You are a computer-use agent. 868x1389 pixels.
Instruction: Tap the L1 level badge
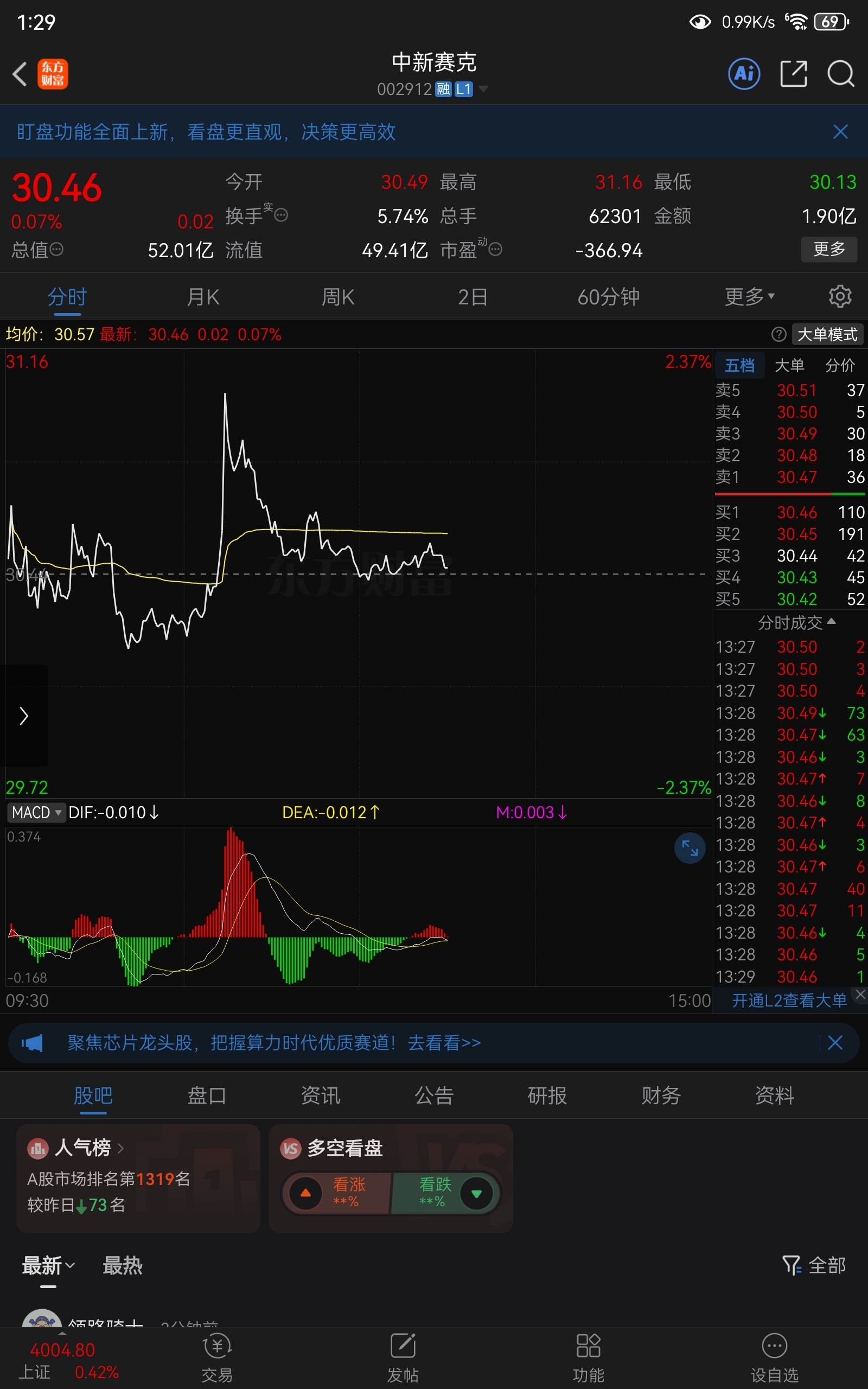pos(463,89)
